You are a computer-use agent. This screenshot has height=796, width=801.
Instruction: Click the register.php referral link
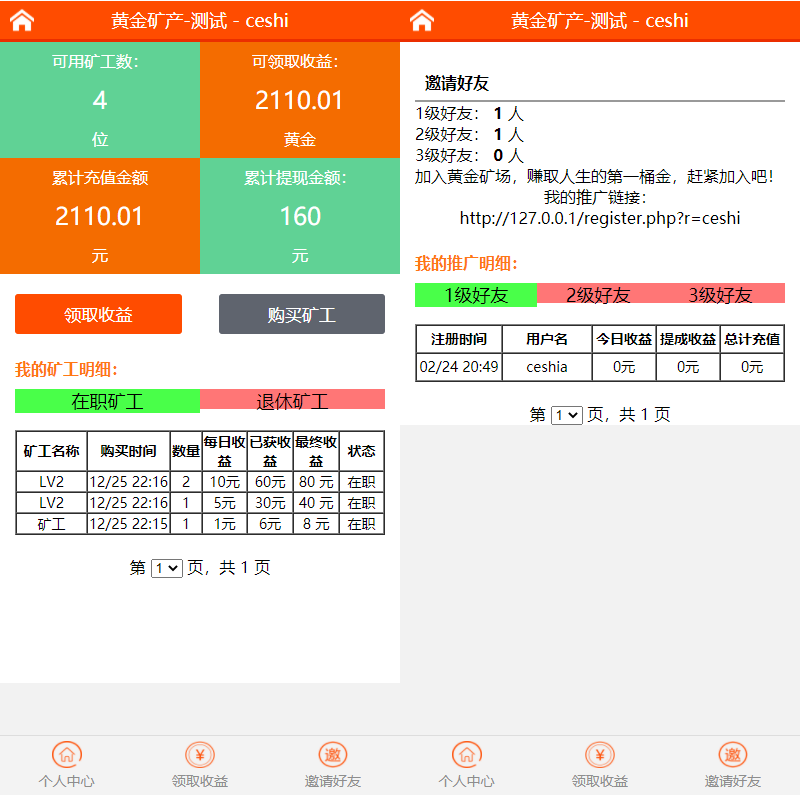(599, 218)
